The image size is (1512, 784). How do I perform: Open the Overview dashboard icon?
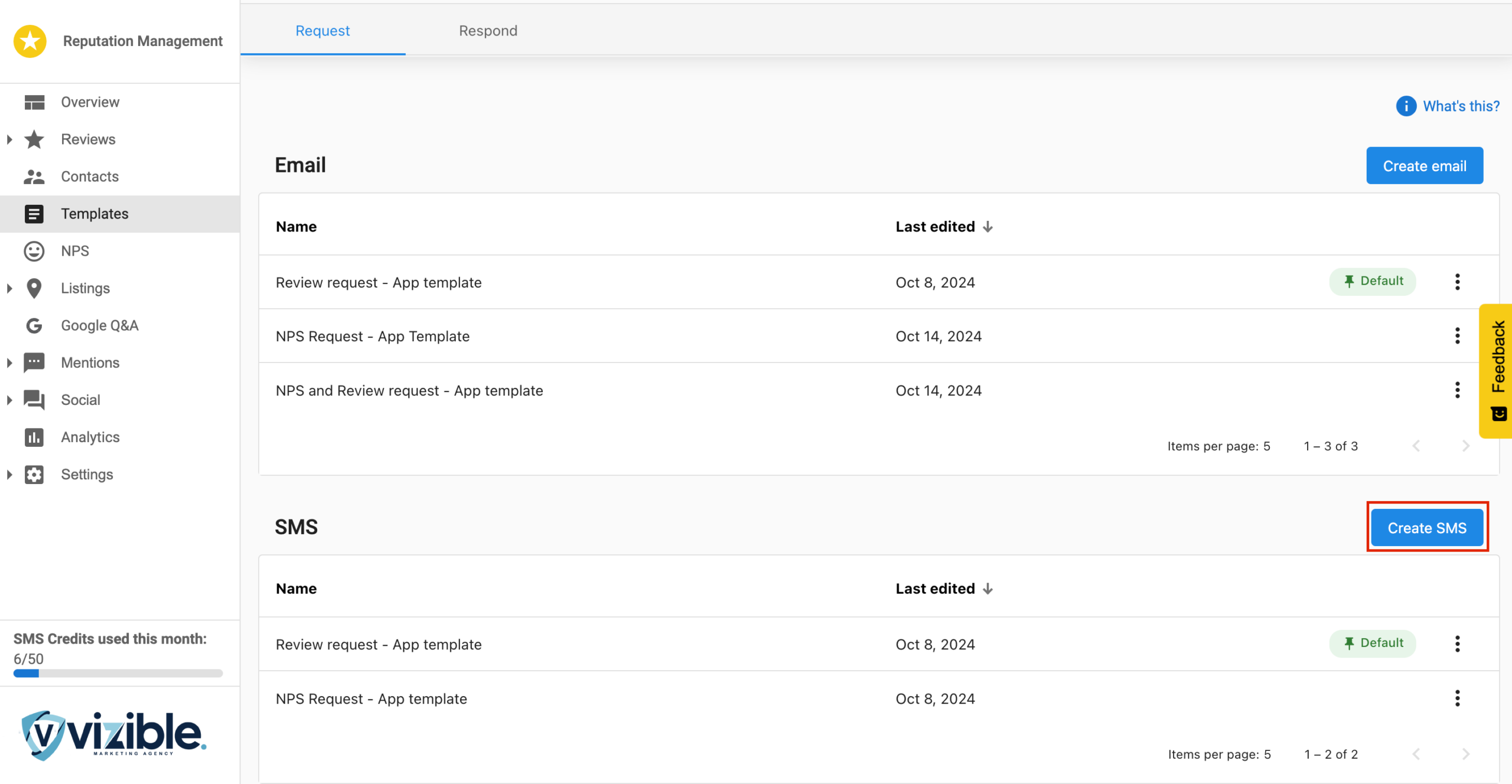(x=34, y=102)
